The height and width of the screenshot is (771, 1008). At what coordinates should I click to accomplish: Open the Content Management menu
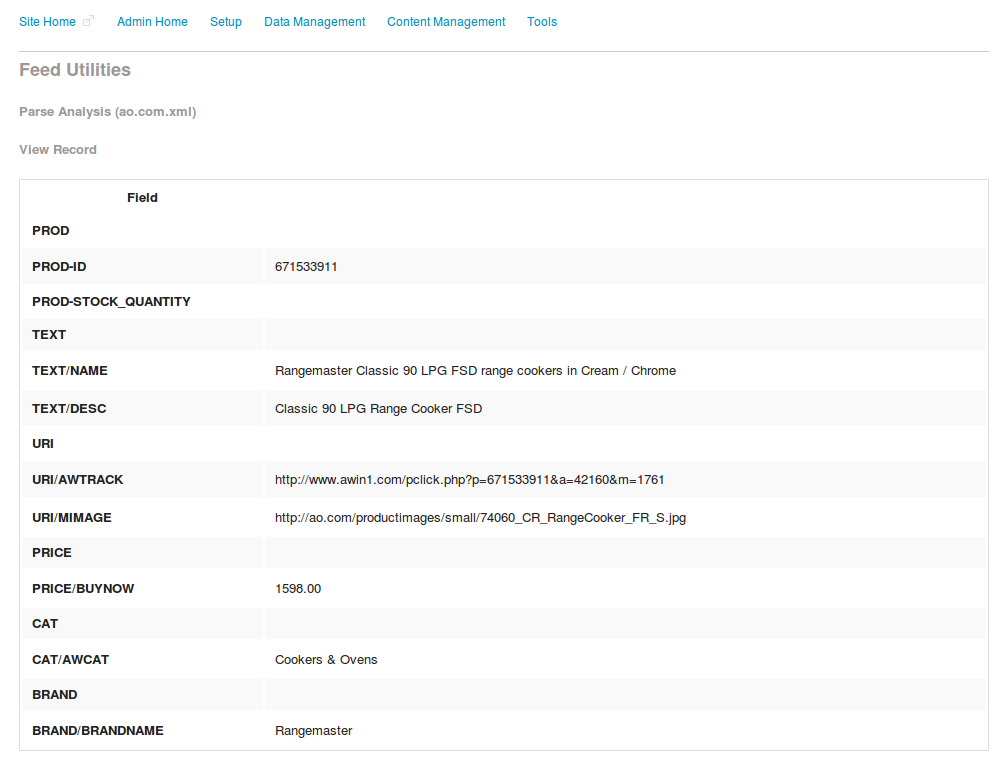click(446, 22)
